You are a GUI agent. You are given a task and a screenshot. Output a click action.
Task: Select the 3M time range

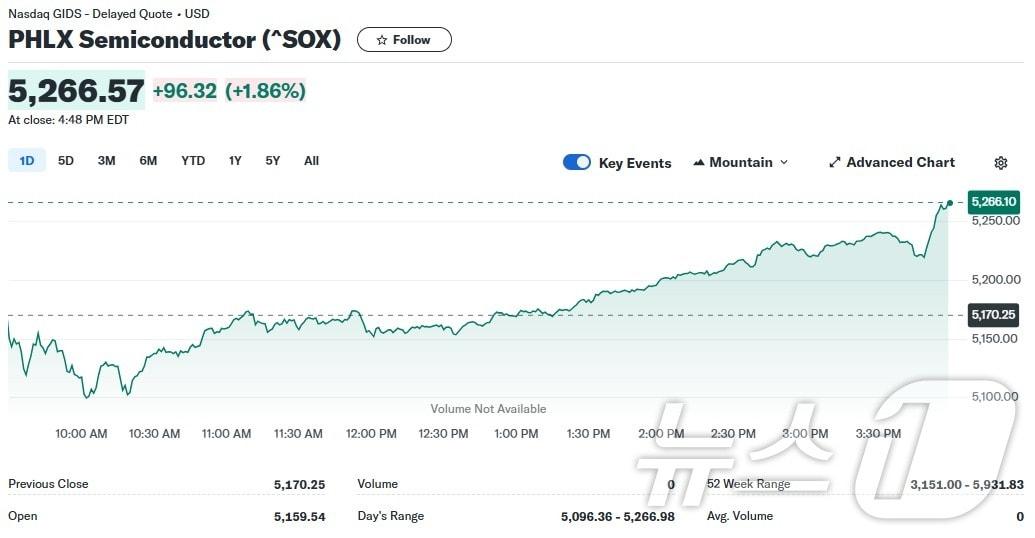(x=106, y=160)
